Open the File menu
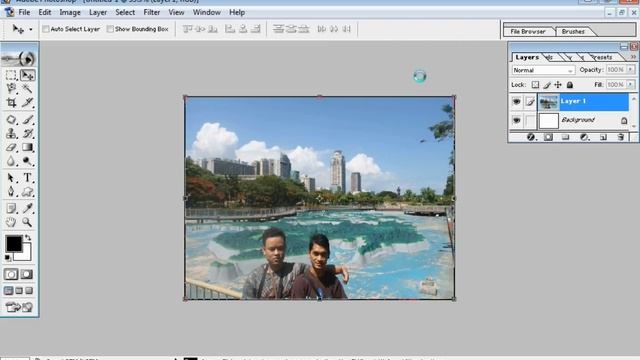This screenshot has width=640, height=360. point(24,13)
